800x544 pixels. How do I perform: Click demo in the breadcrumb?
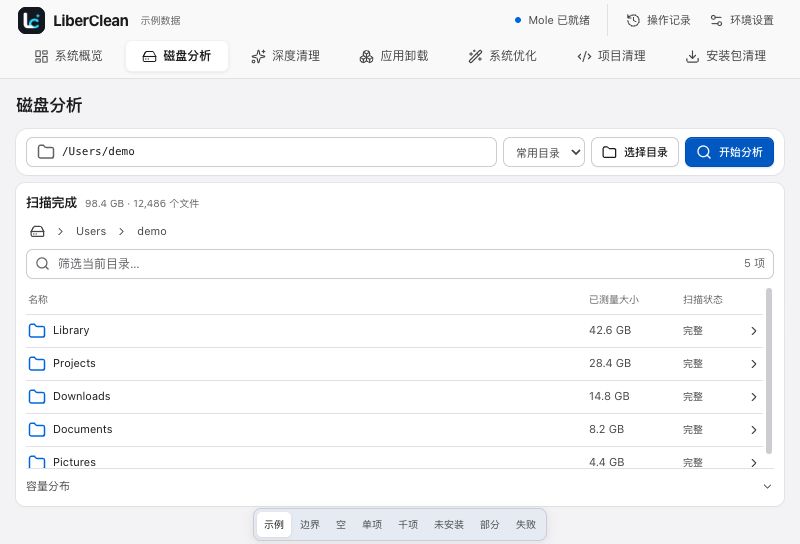point(152,231)
